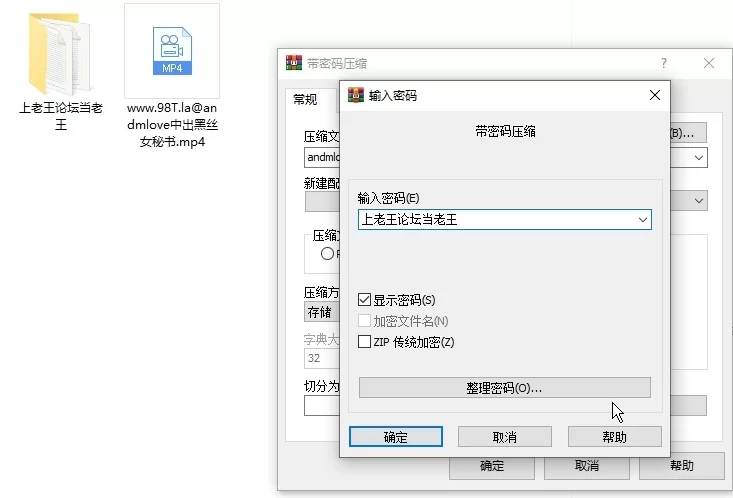The height and width of the screenshot is (498, 733).
Task: Click 取消 in the 输入密码 dialog
Action: [x=505, y=437]
